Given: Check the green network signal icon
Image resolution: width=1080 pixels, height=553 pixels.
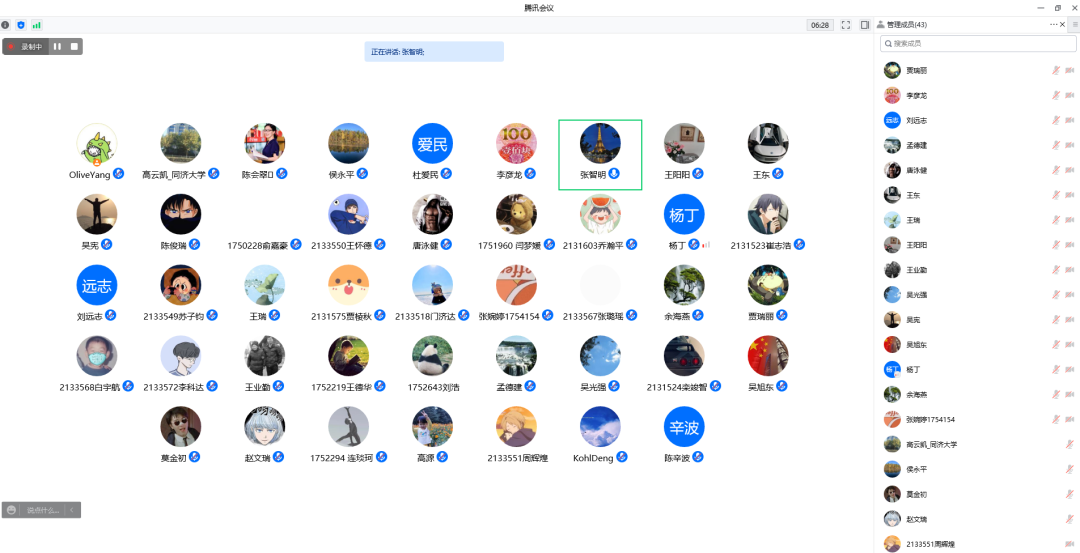Looking at the screenshot, I should point(37,24).
